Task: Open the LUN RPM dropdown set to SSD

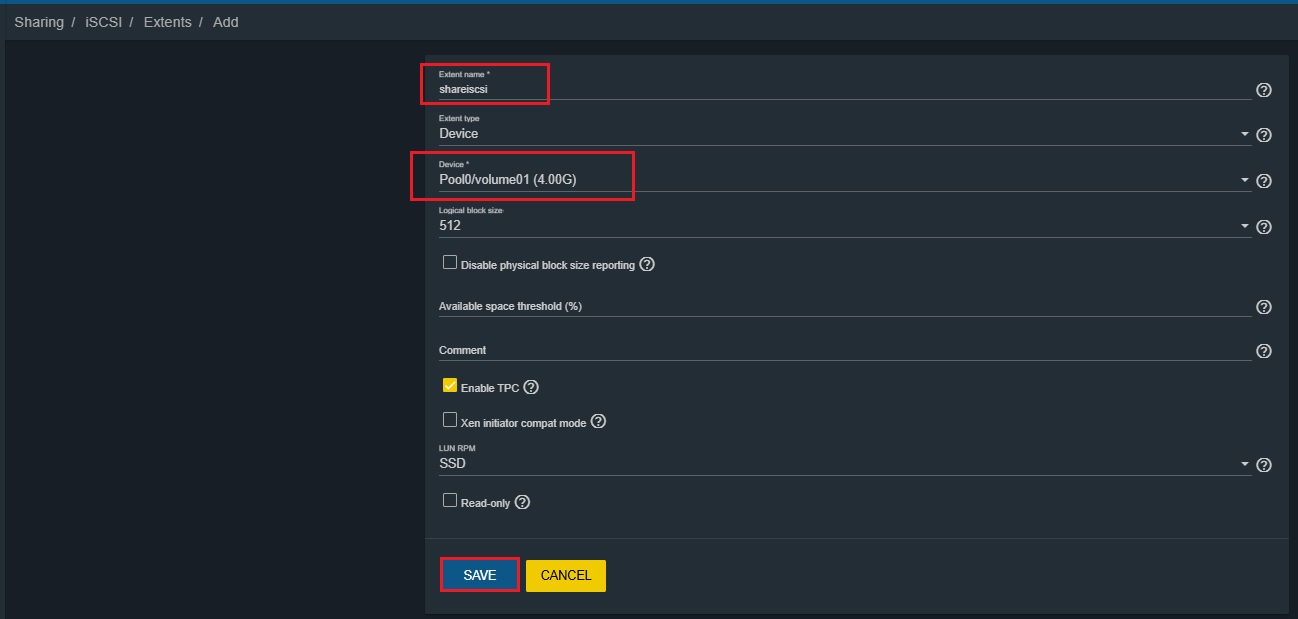Action: pyautogui.click(x=840, y=464)
